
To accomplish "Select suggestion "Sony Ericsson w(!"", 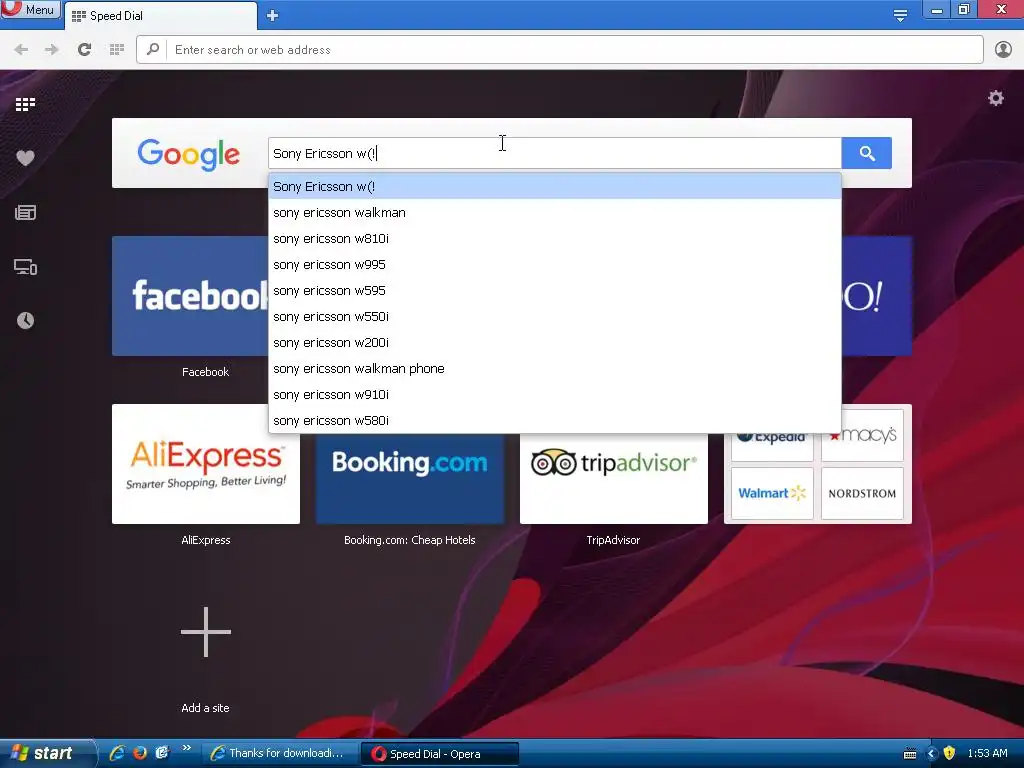I will coord(554,187).
